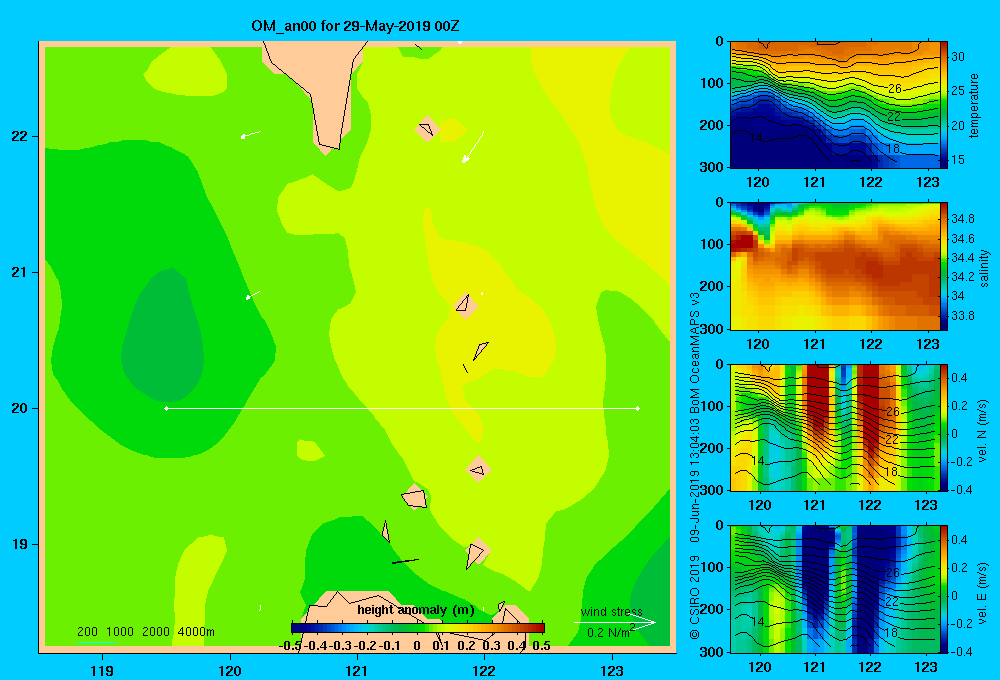Select the western endpoint of the white transect line
1000x680 pixels.
[x=166, y=408]
